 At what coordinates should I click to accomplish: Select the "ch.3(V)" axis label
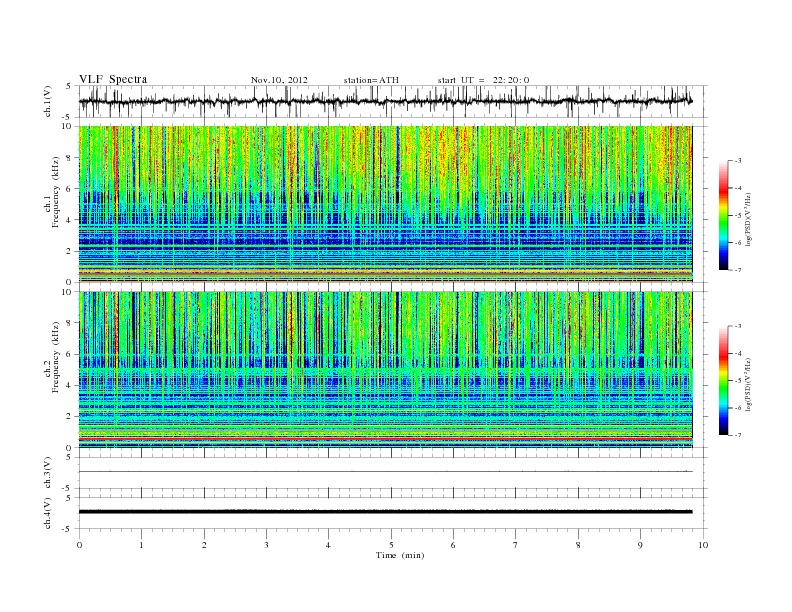tap(48, 473)
